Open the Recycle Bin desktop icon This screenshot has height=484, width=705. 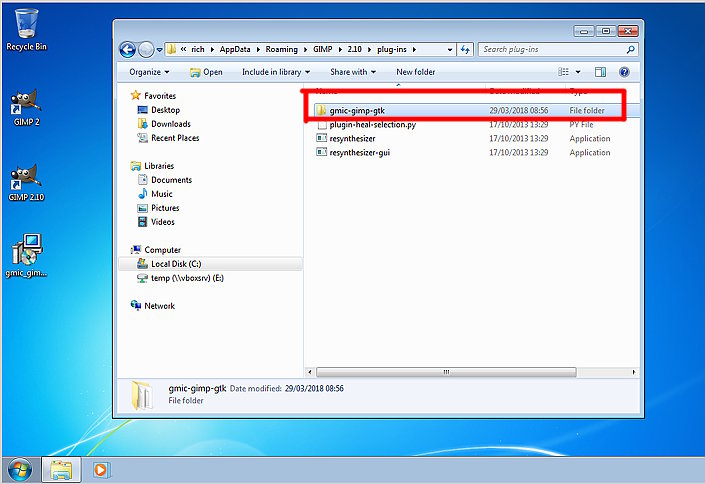[x=27, y=30]
